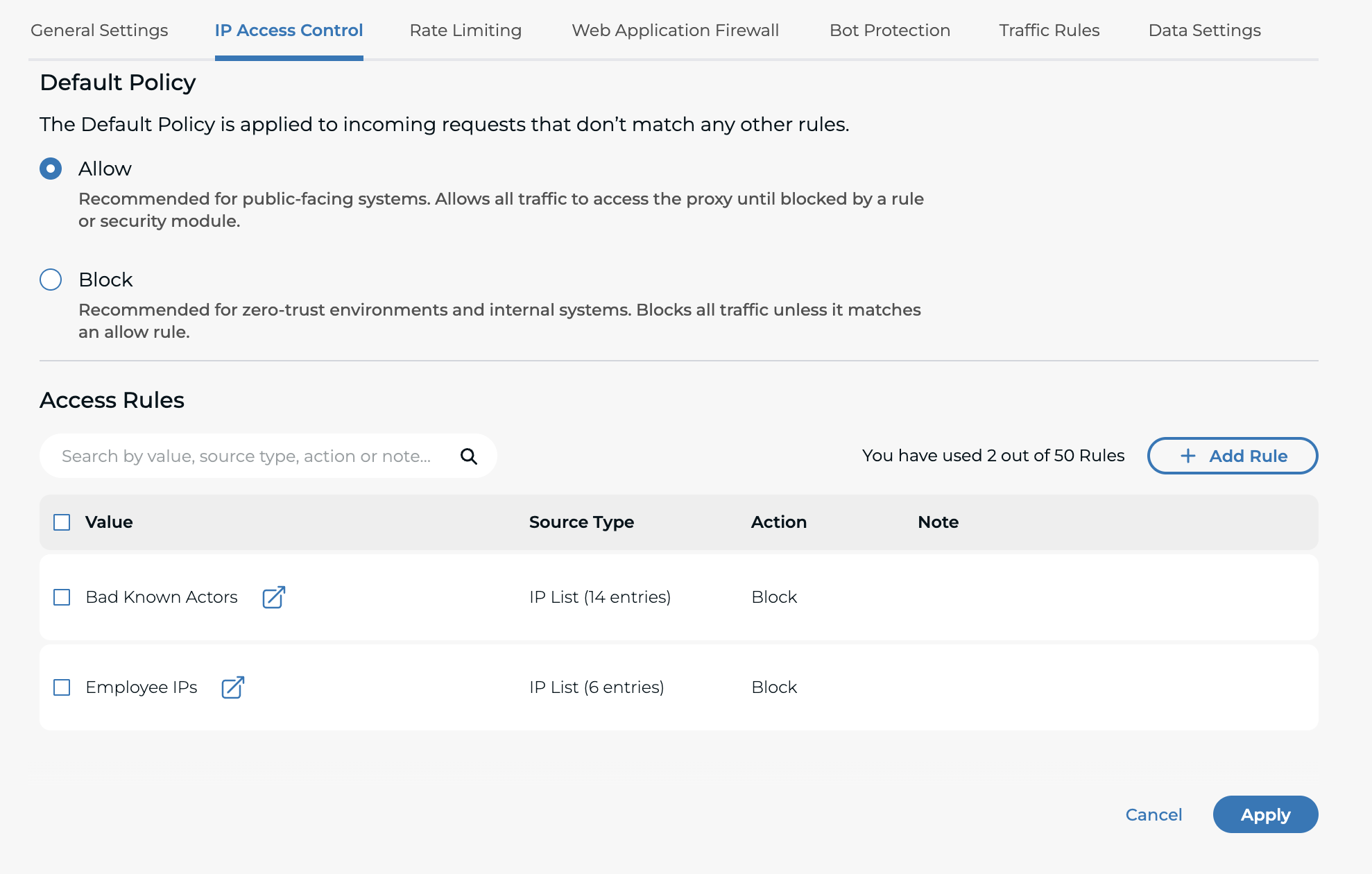Click the Source Type column header
This screenshot has width=1372, height=874.
pos(581,522)
